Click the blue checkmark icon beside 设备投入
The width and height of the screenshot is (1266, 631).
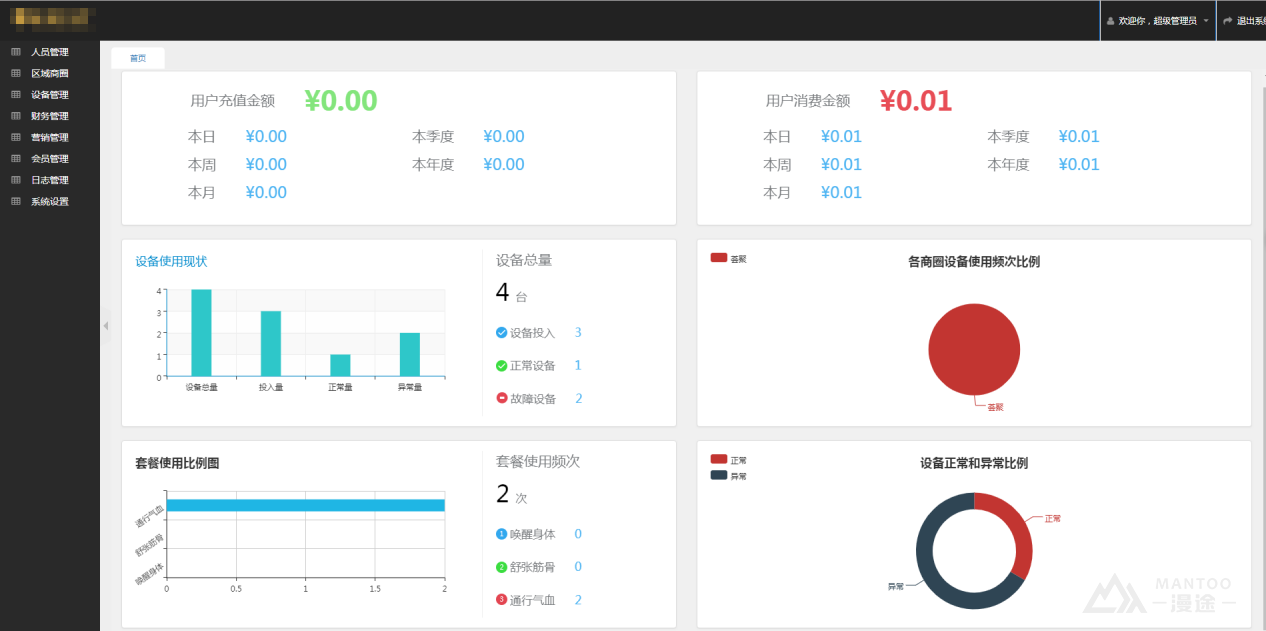(x=501, y=333)
